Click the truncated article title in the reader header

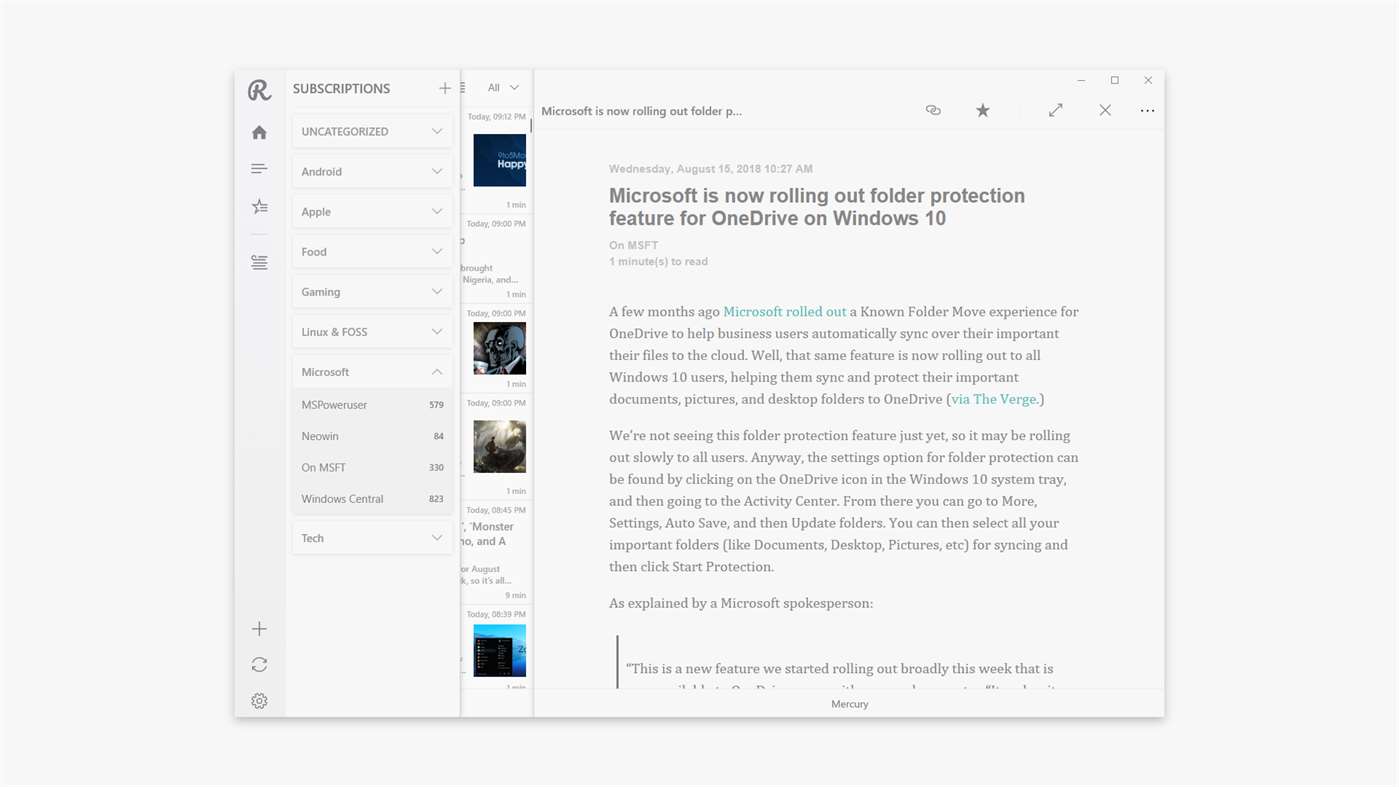click(x=641, y=111)
